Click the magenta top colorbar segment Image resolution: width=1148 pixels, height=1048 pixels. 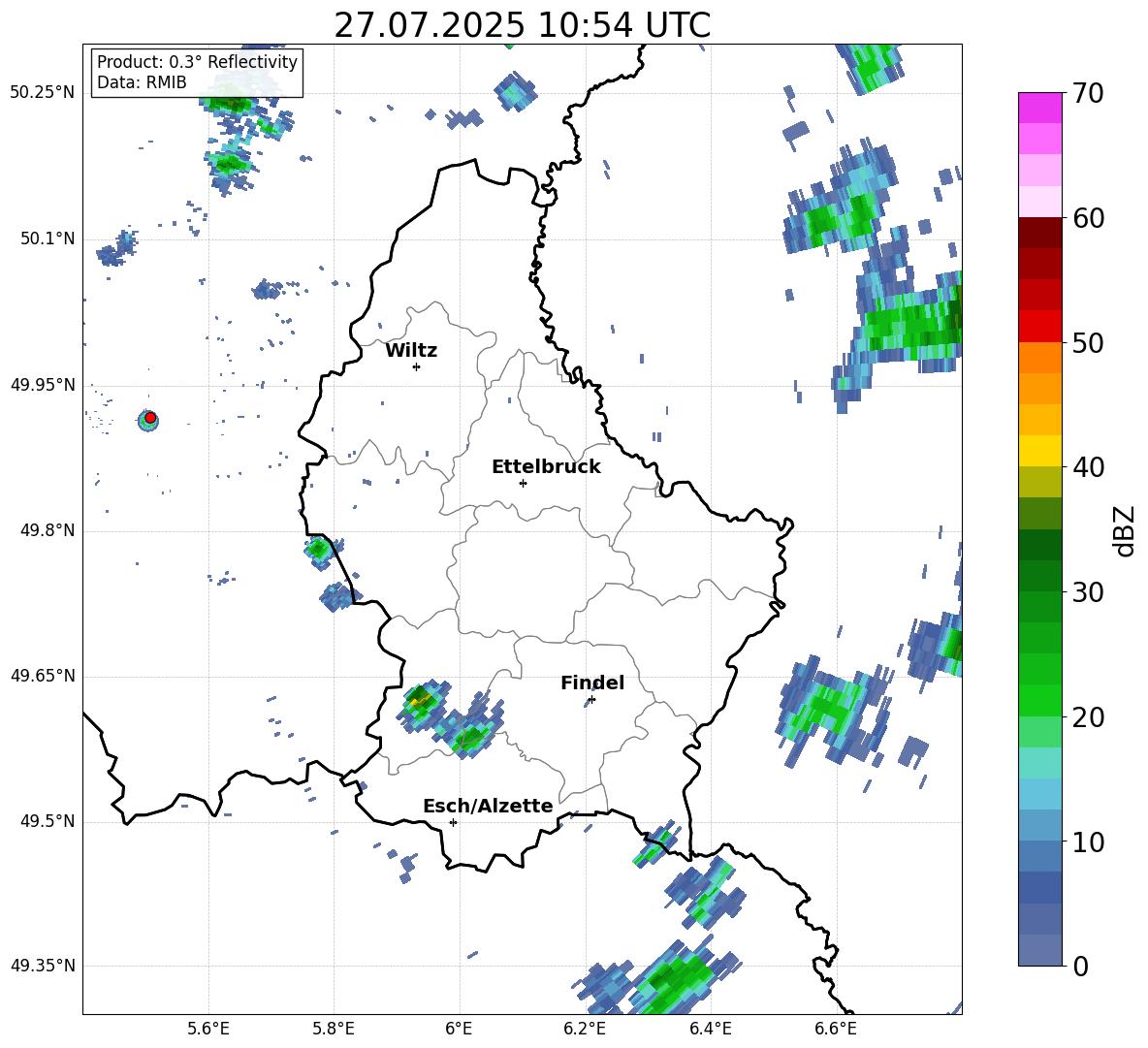coord(1039,109)
